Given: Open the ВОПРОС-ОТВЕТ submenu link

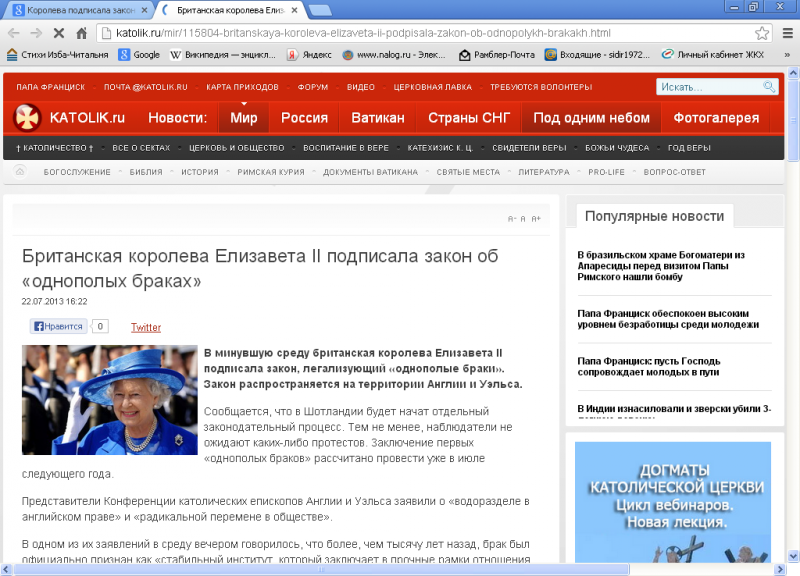Looking at the screenshot, I should [x=674, y=172].
